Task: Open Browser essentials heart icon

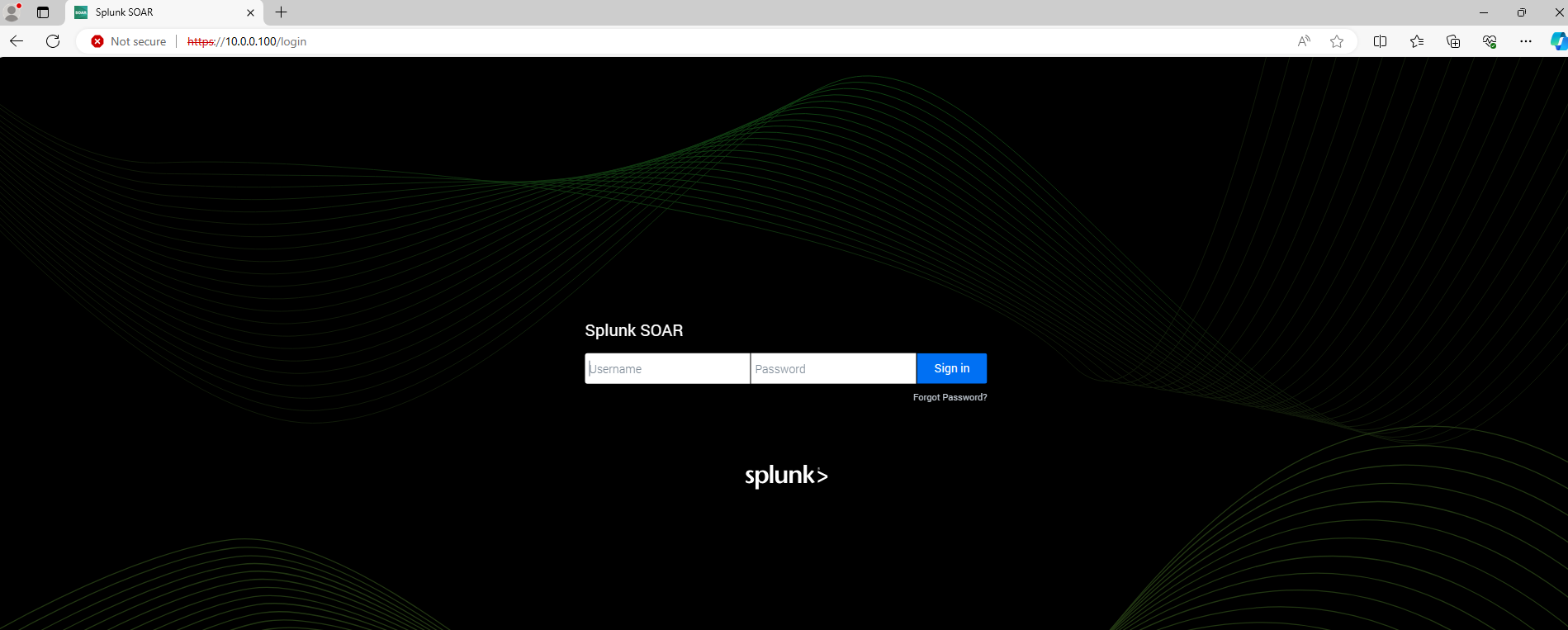Action: 1490,41
